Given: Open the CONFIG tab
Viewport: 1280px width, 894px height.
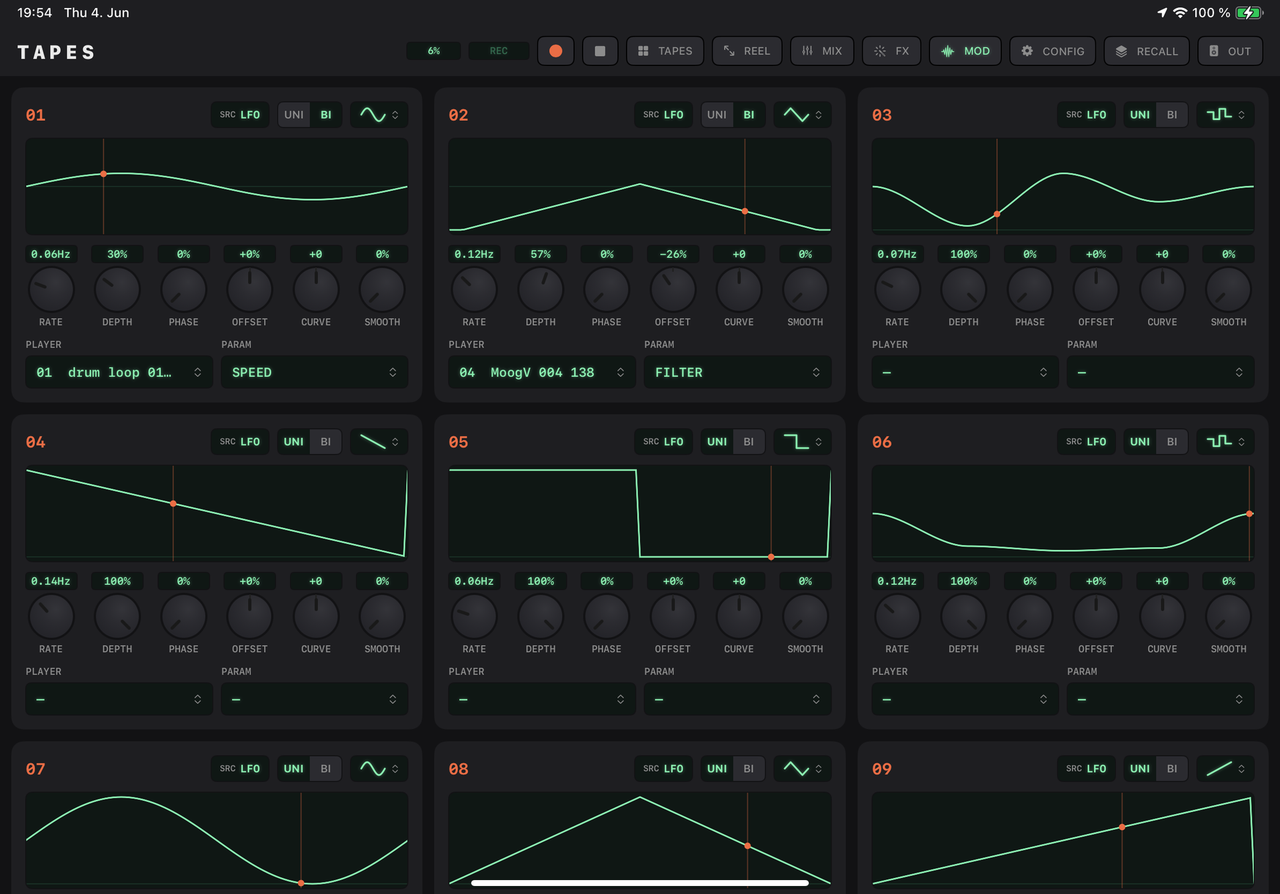Looking at the screenshot, I should coord(1052,51).
